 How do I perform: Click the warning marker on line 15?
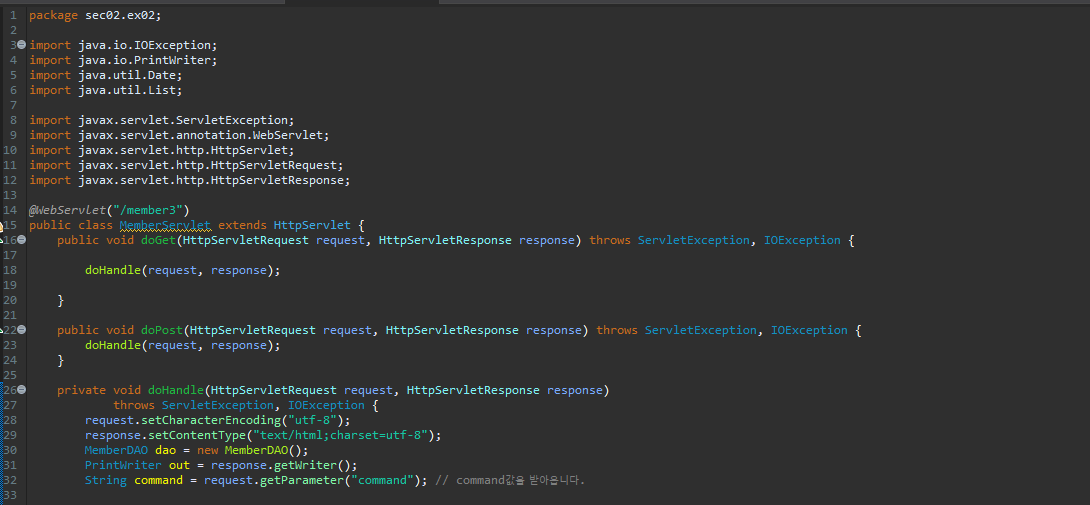pyautogui.click(x=1, y=225)
